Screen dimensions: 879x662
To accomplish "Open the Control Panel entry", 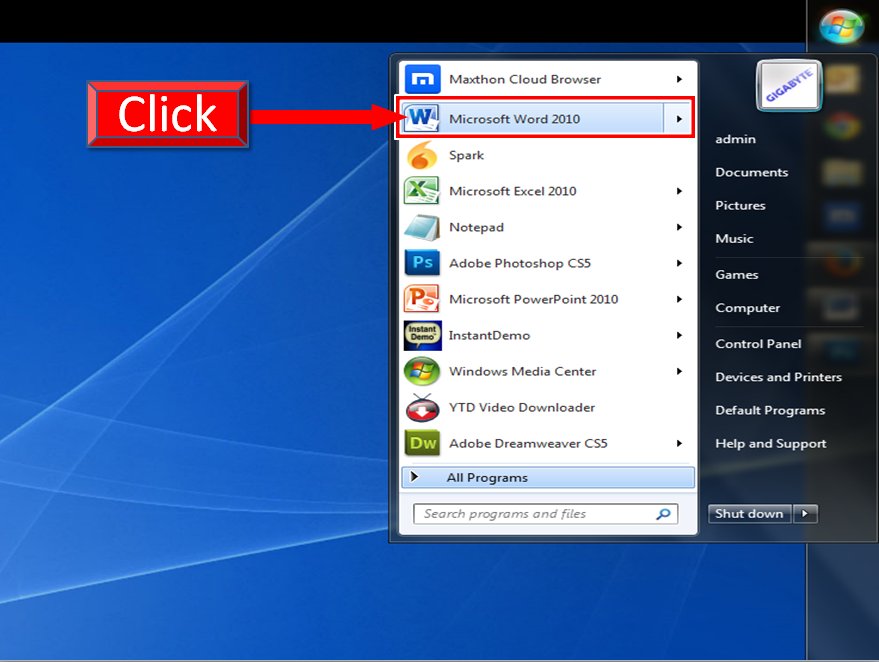I will point(758,343).
